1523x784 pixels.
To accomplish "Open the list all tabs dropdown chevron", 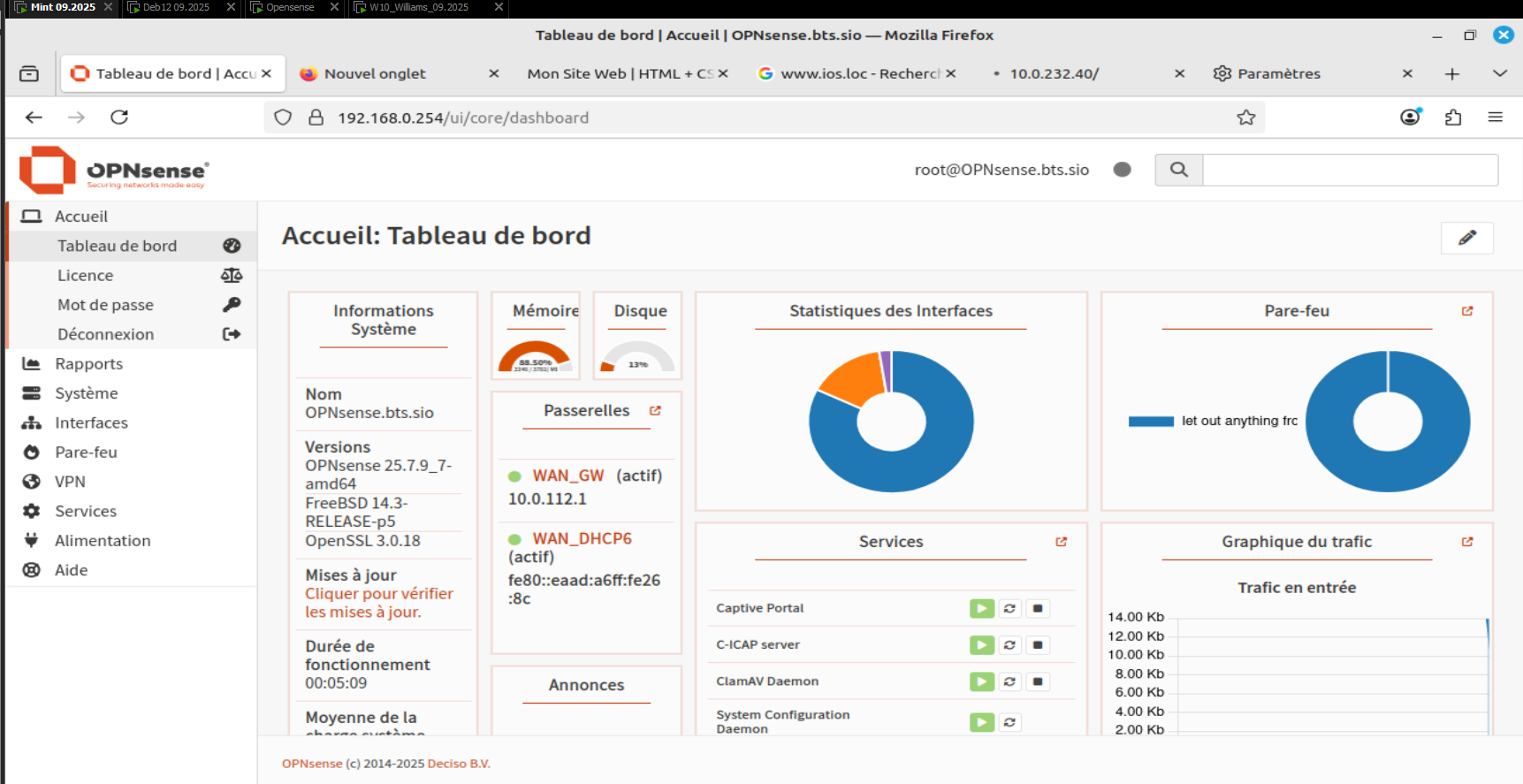I will click(x=1500, y=73).
